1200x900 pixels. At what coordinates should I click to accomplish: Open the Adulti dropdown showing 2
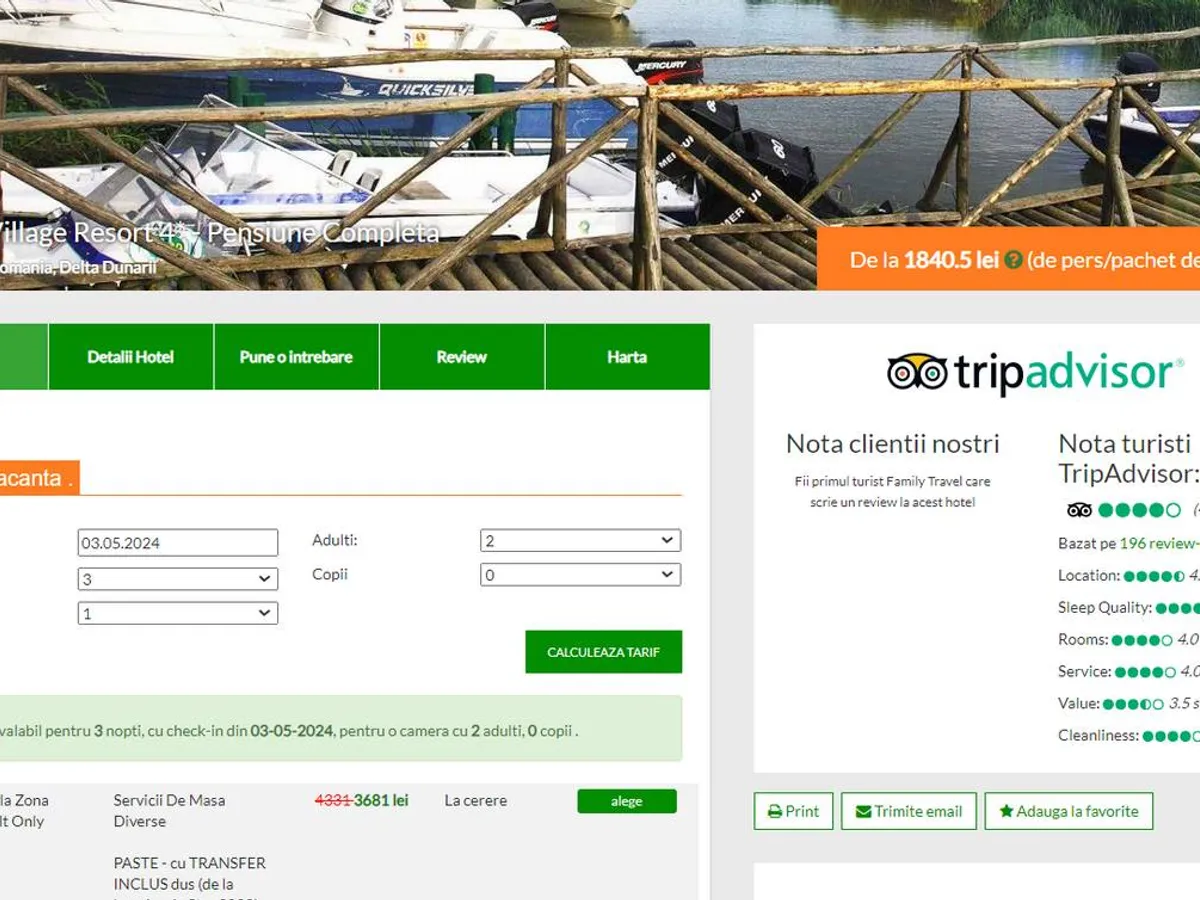coord(580,541)
